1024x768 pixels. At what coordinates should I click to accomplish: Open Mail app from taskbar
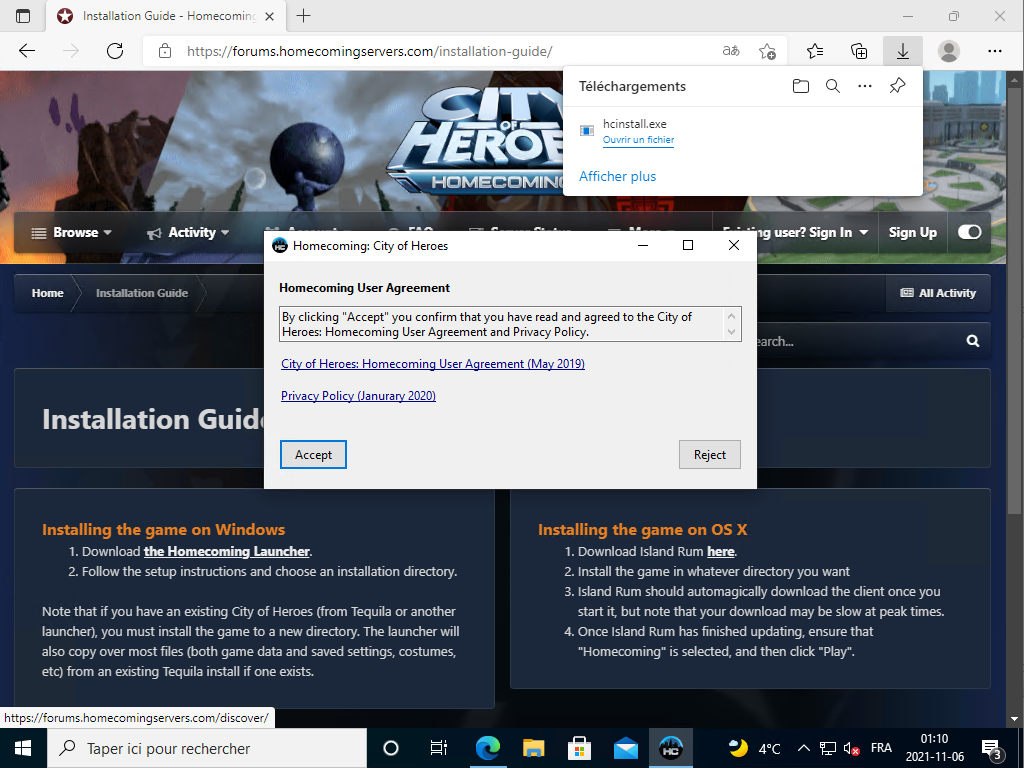tap(626, 748)
